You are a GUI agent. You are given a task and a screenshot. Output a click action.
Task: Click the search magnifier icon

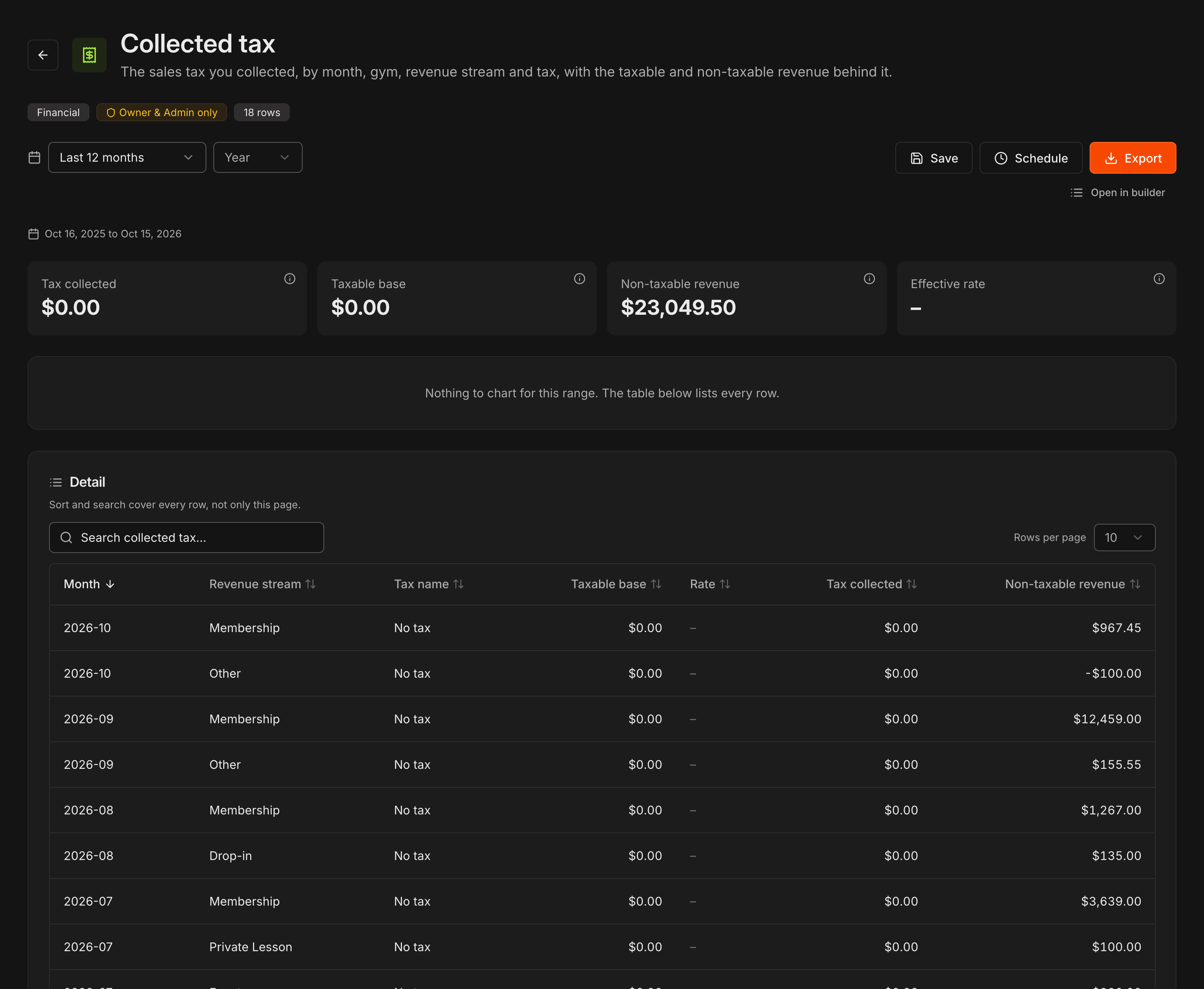(x=66, y=537)
